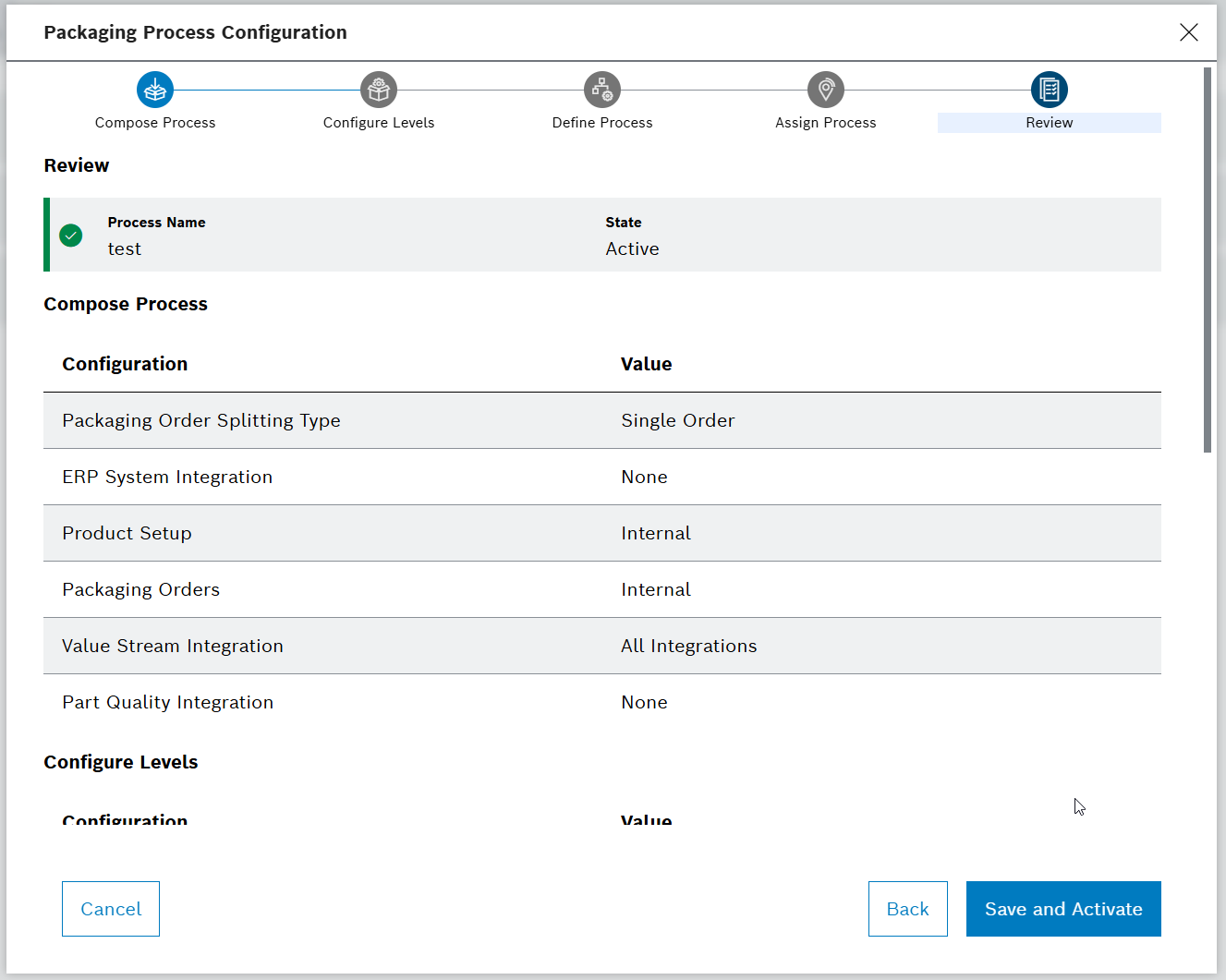Click the Configure Levels step icon

click(379, 90)
